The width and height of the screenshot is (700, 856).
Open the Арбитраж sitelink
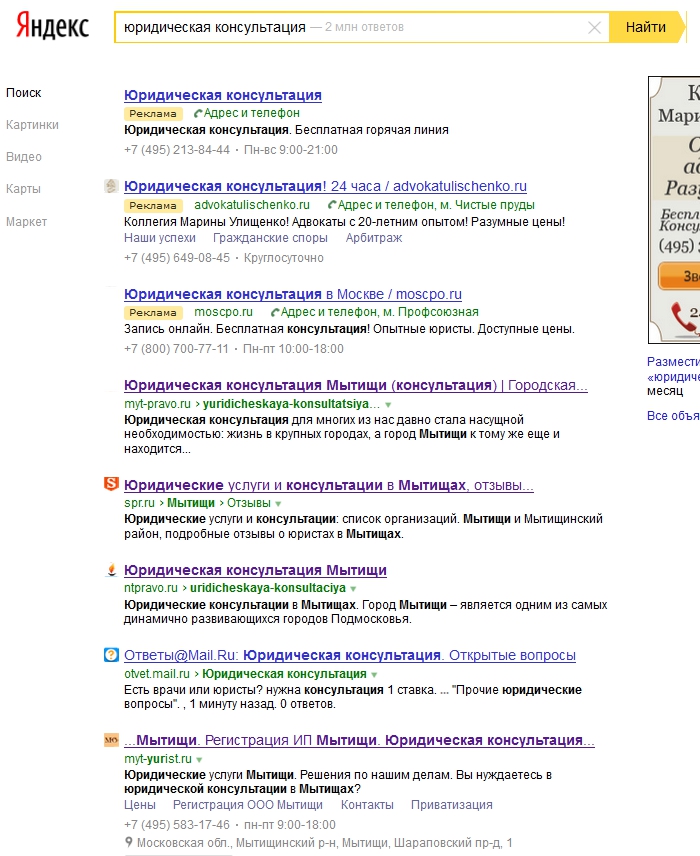(374, 238)
